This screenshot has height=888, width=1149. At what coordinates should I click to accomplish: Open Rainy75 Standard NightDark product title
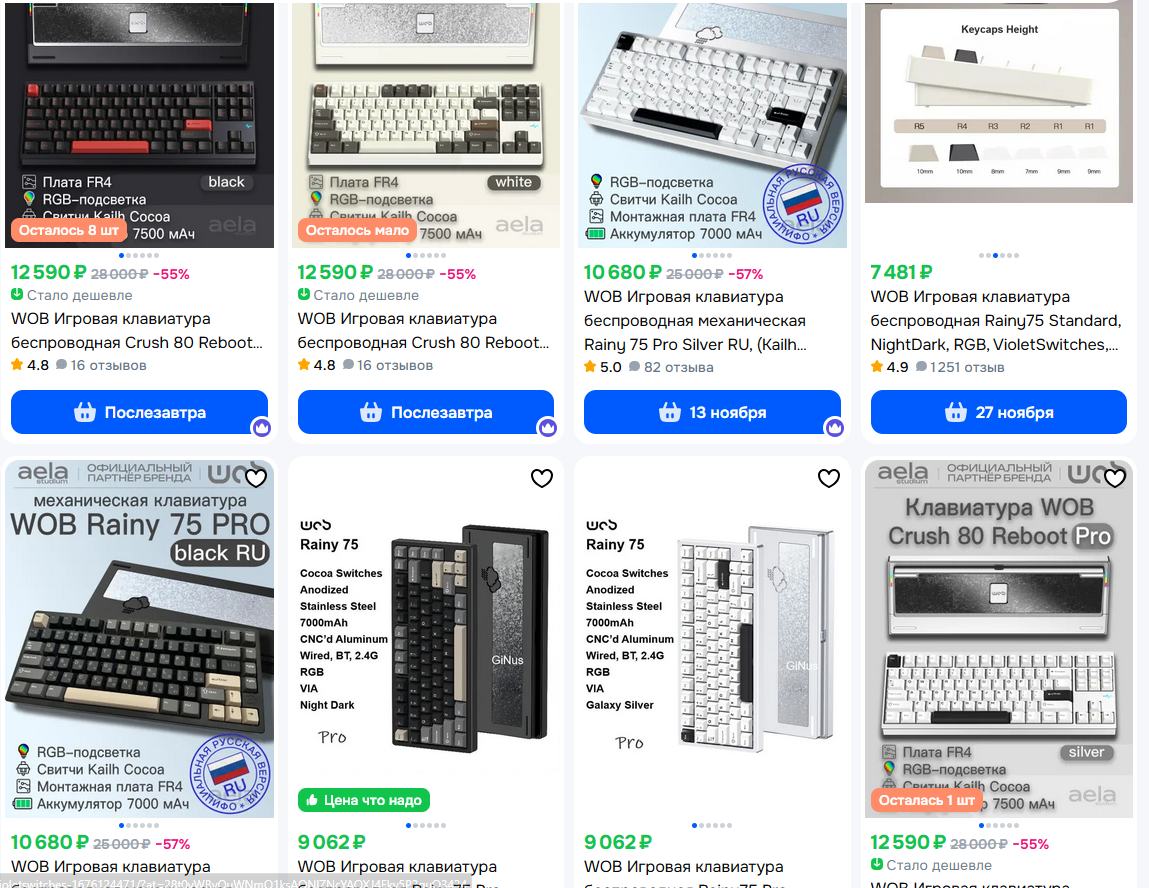996,321
